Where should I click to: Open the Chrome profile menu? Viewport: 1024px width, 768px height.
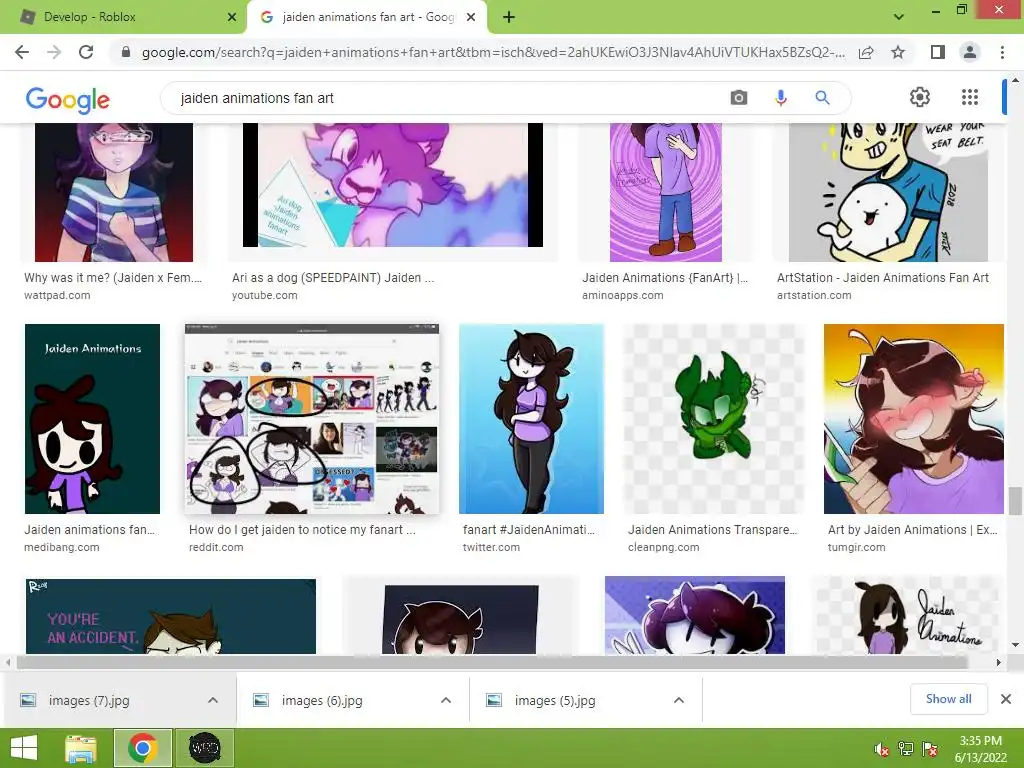point(970,52)
